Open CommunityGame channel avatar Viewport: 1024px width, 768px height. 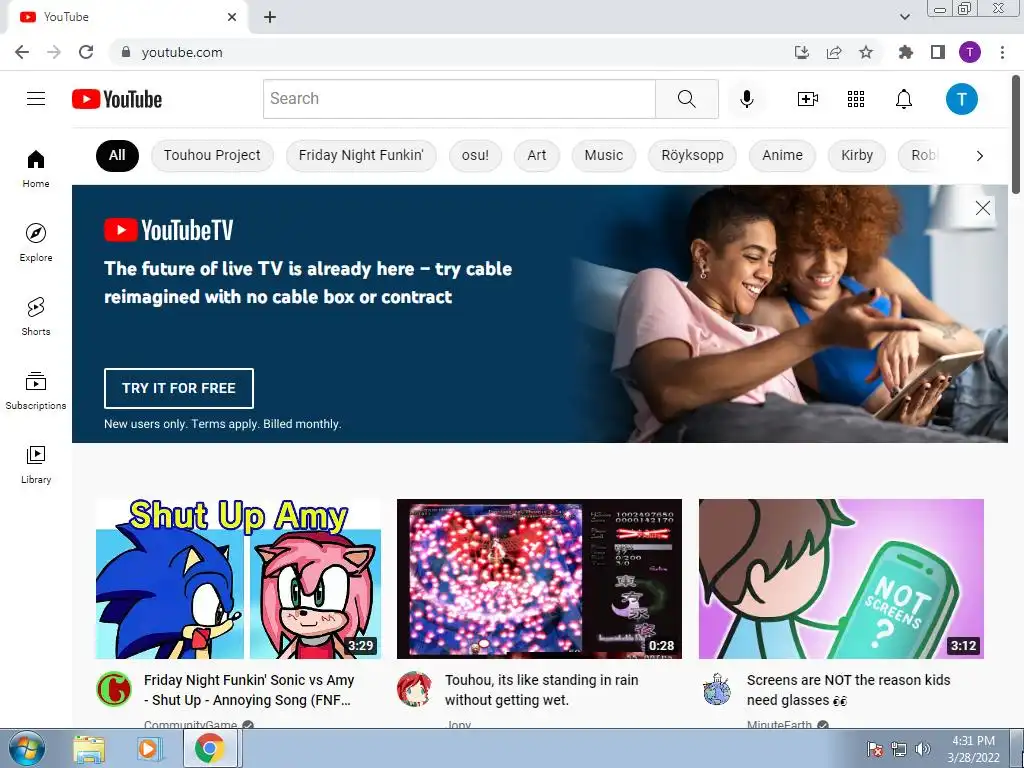pos(114,689)
